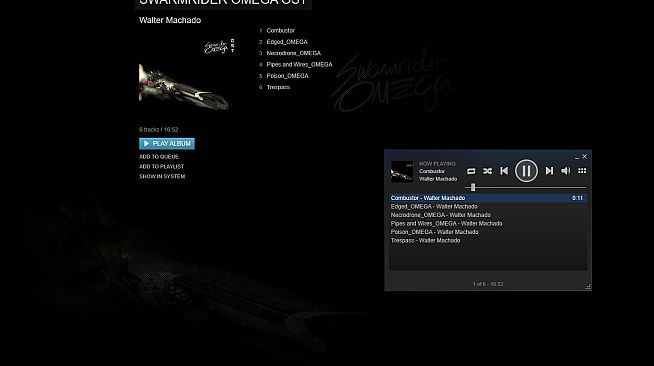Add the album to playlist
Viewport: 654px width, 366px height.
click(x=161, y=166)
